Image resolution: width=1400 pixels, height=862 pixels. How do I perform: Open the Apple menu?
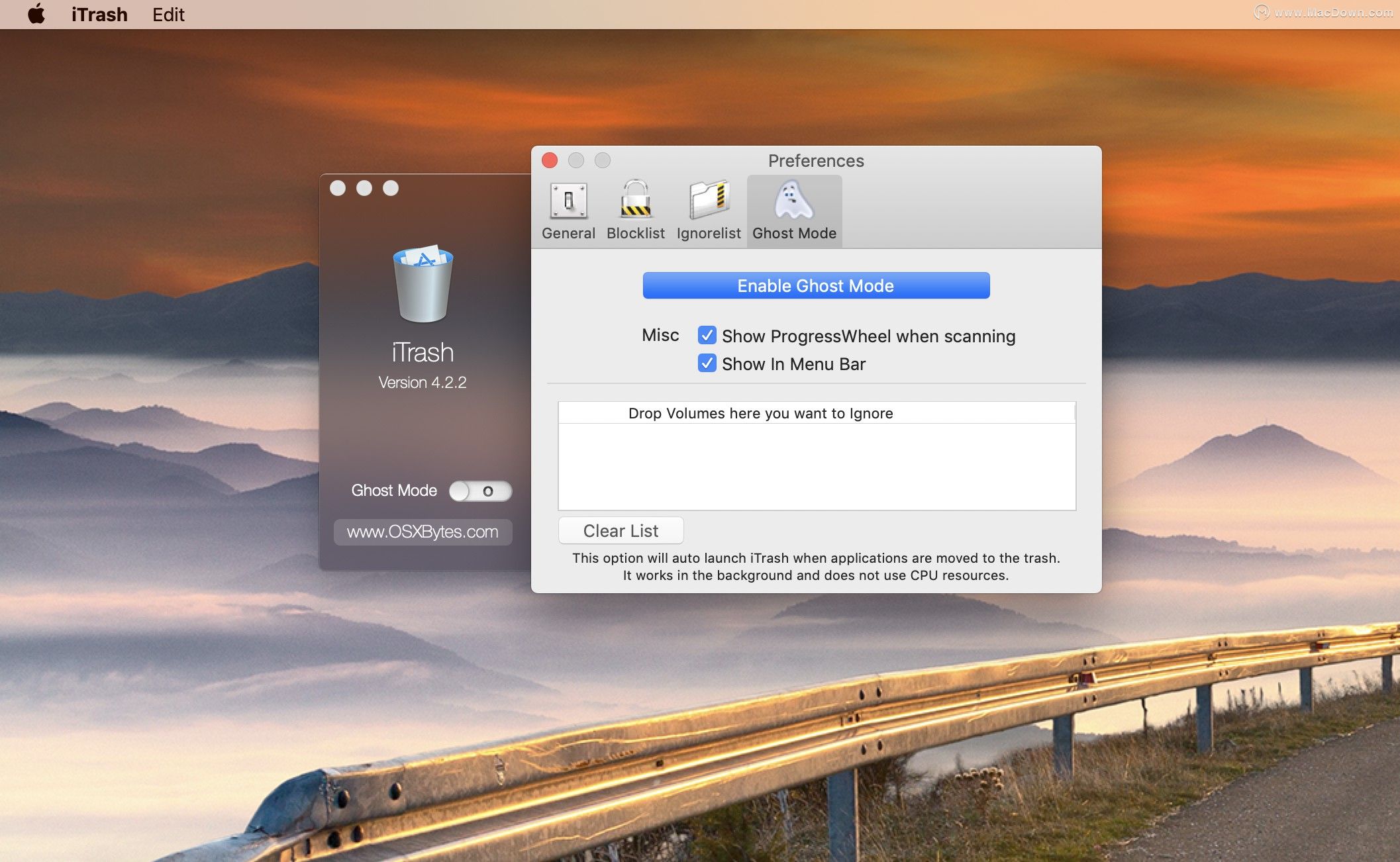pos(36,14)
